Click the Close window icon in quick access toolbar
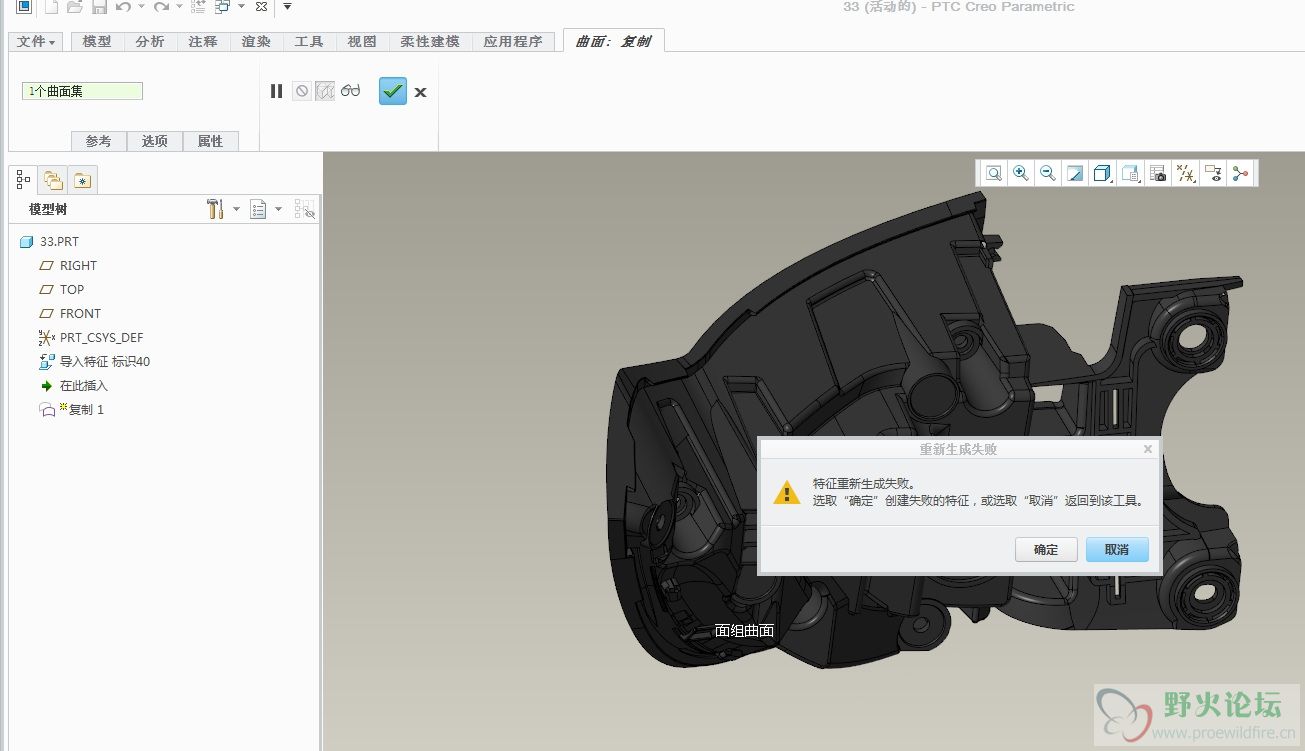 (x=261, y=7)
